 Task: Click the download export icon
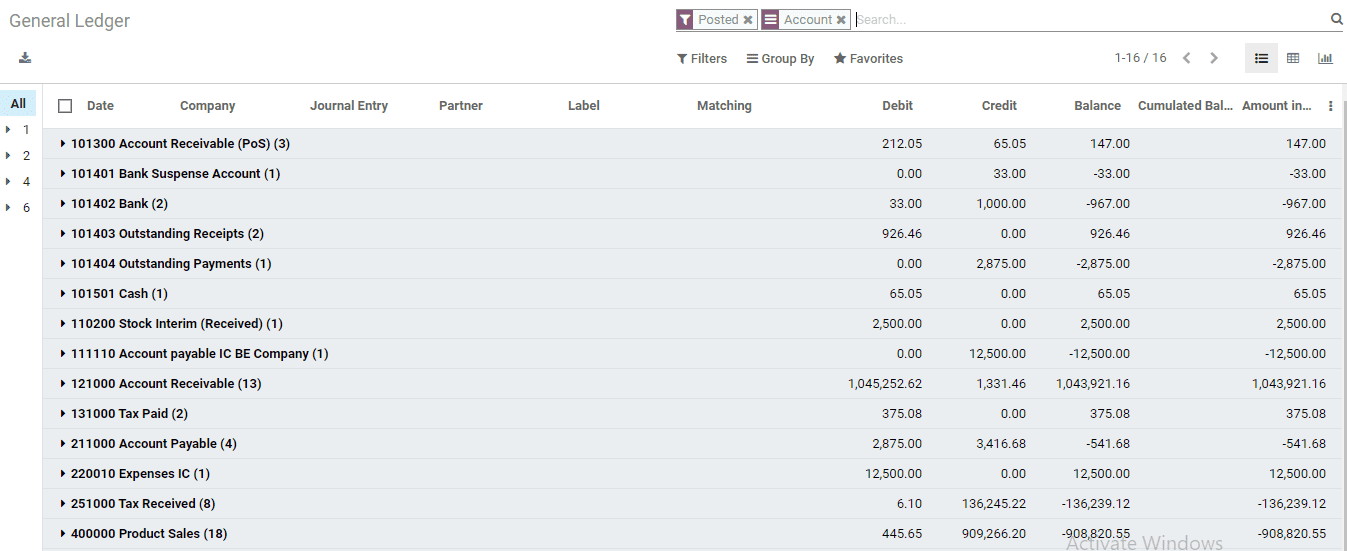[x=25, y=58]
